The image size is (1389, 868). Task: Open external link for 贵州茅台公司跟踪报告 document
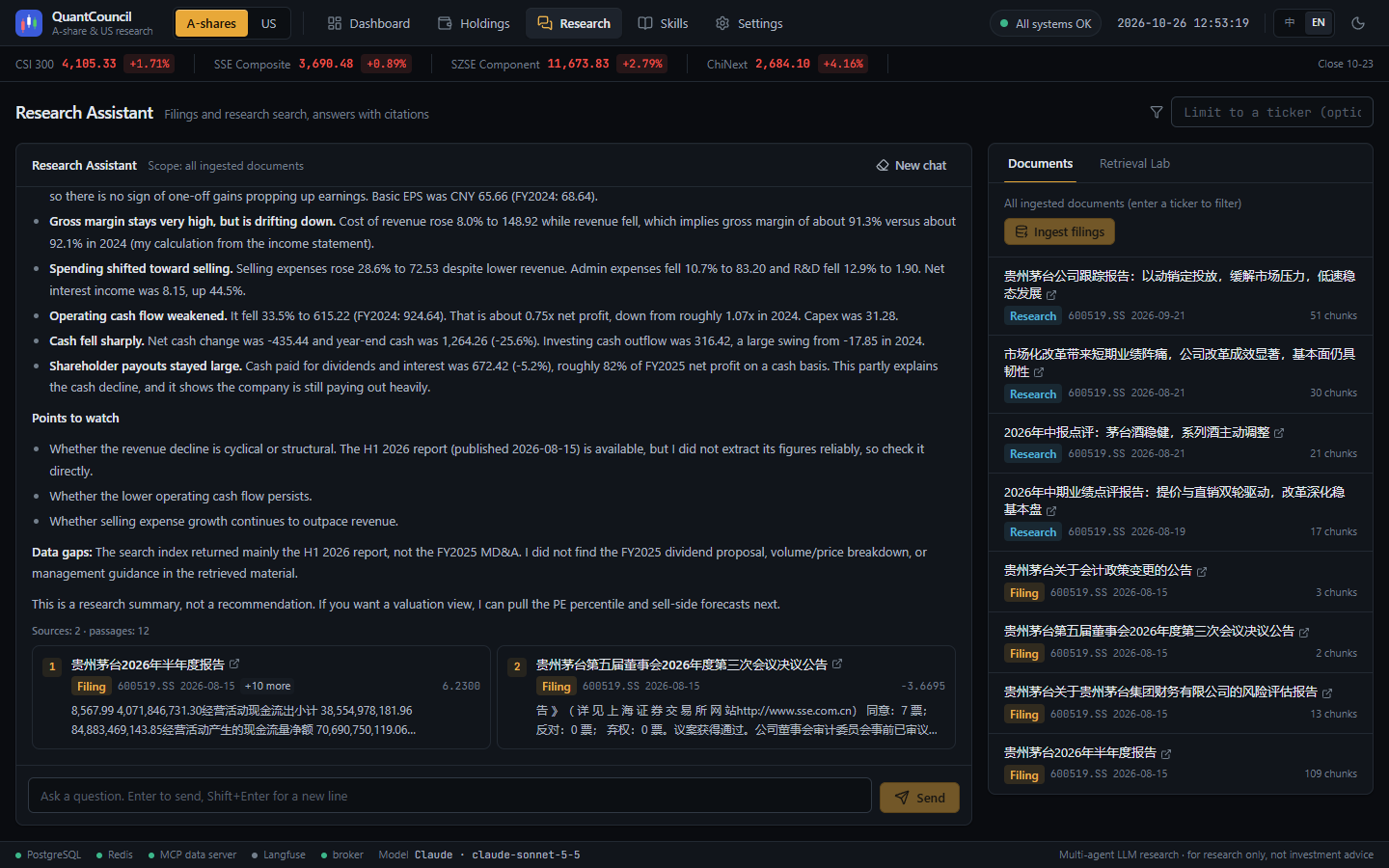point(1051,294)
